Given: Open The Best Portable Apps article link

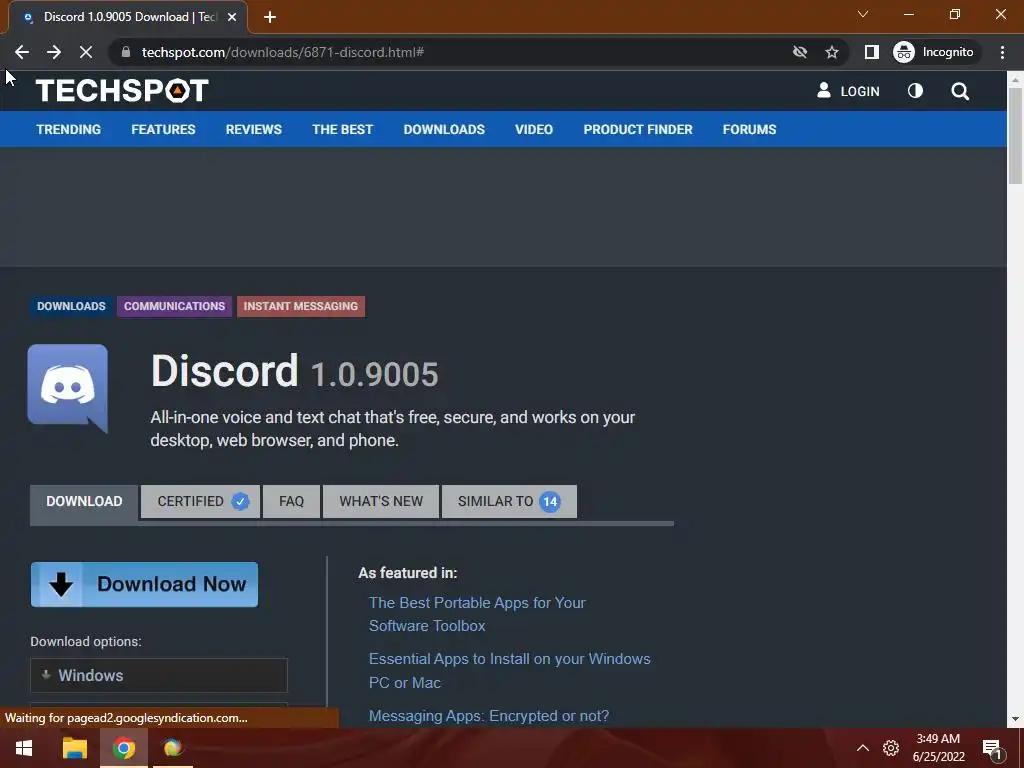Looking at the screenshot, I should tap(477, 614).
